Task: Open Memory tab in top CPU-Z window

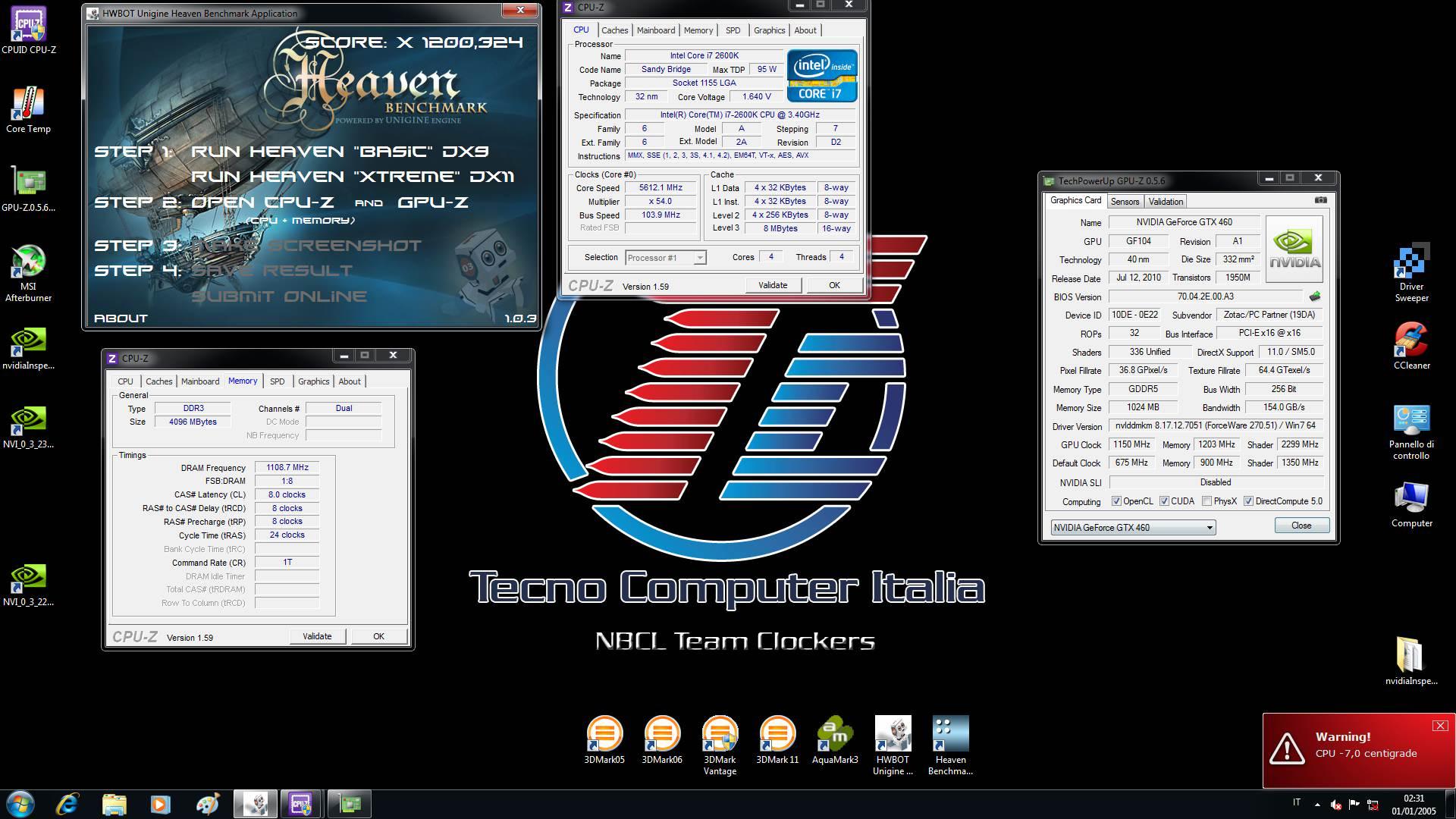Action: 698,30
